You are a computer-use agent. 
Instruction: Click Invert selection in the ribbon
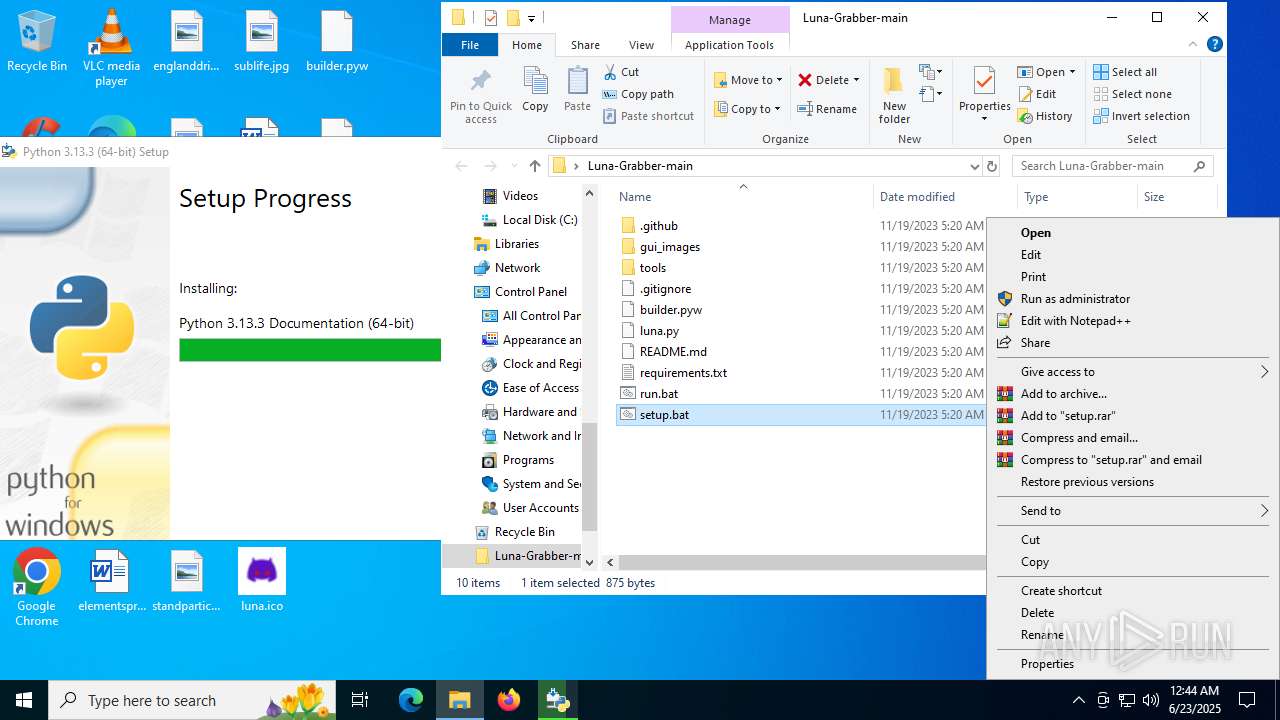(x=1141, y=116)
